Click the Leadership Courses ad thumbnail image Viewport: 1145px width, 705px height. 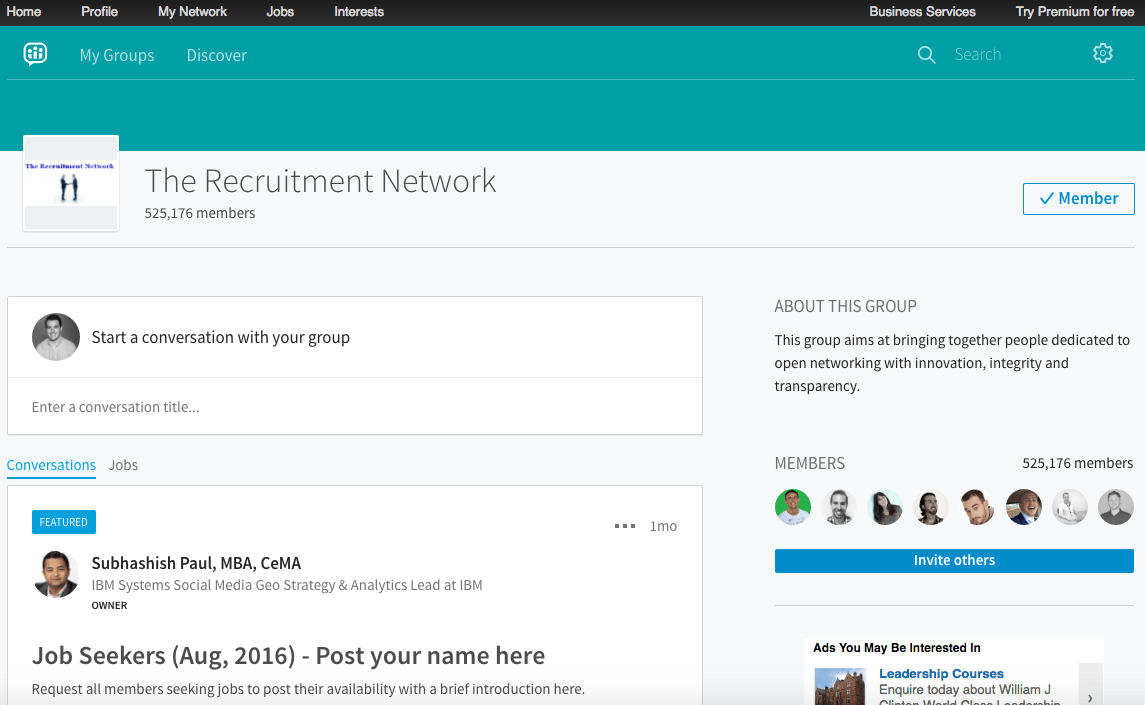click(x=840, y=686)
